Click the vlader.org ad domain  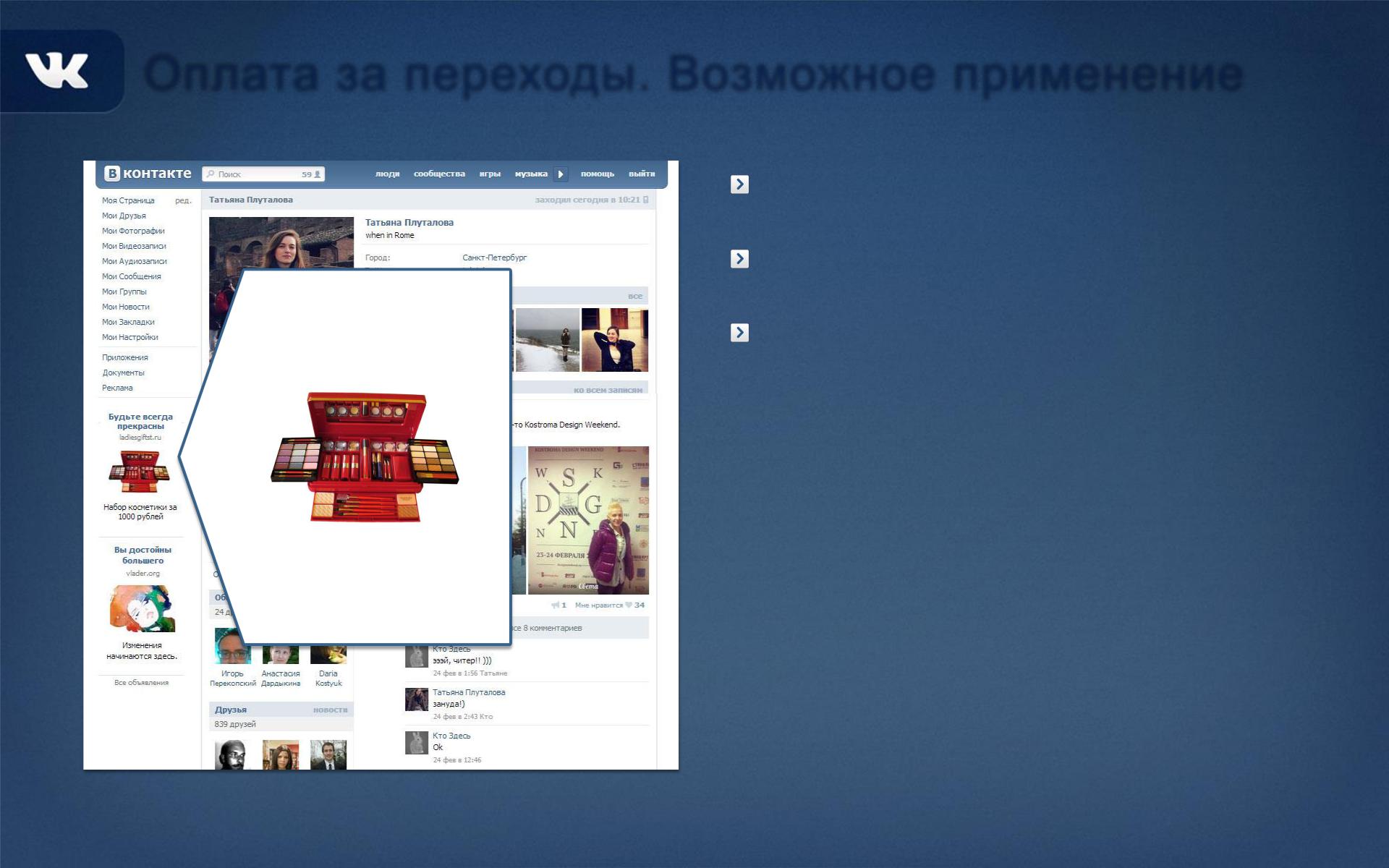tap(143, 574)
